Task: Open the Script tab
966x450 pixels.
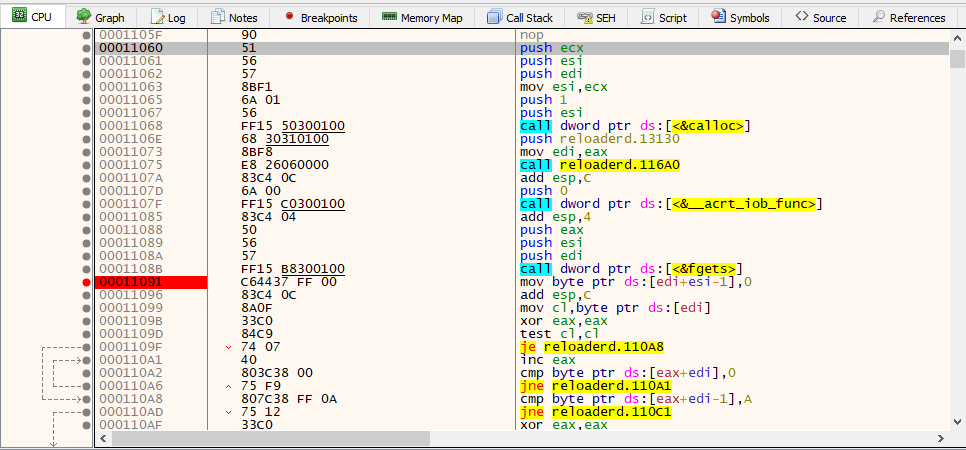Action: [664, 17]
